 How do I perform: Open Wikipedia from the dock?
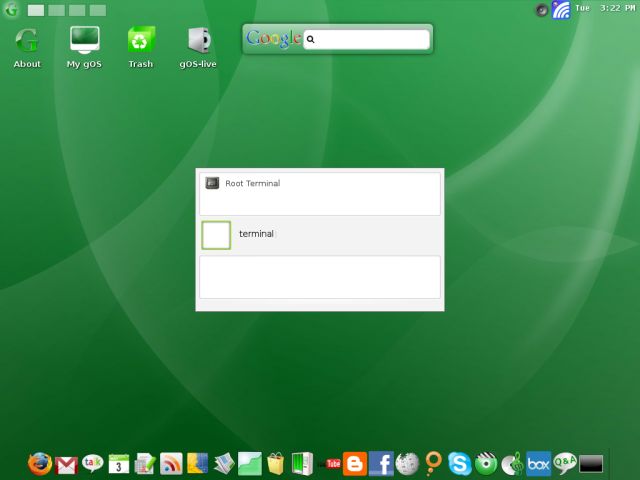click(407, 463)
